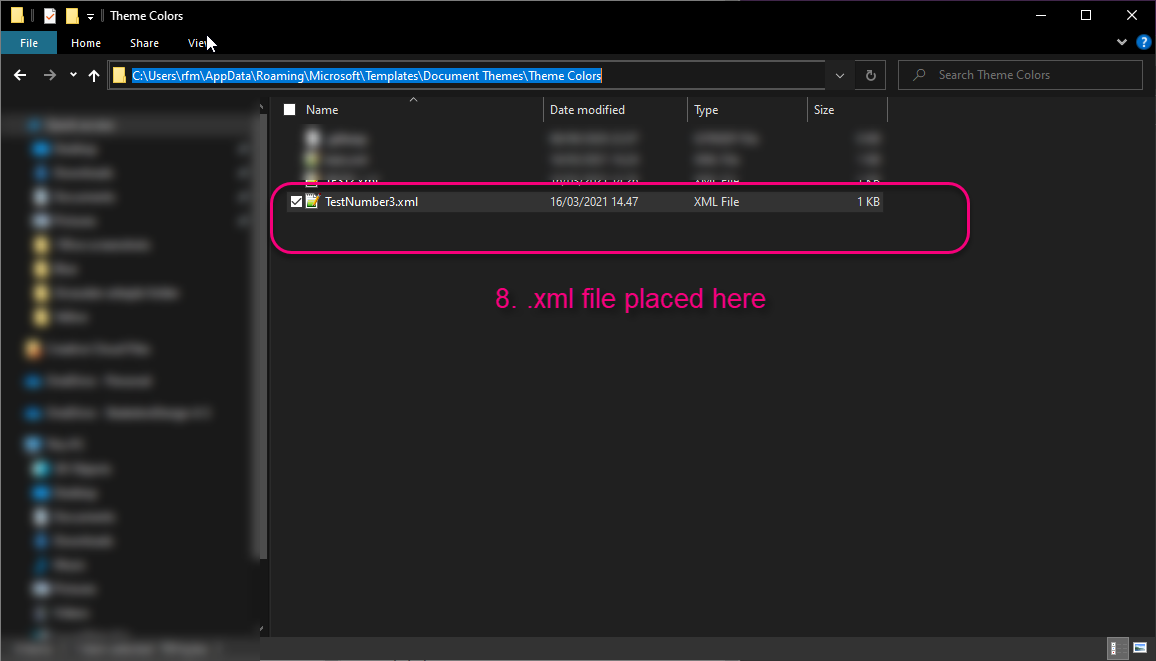This screenshot has height=661, width=1156.
Task: Click the Back navigation arrow
Action: coord(20,75)
